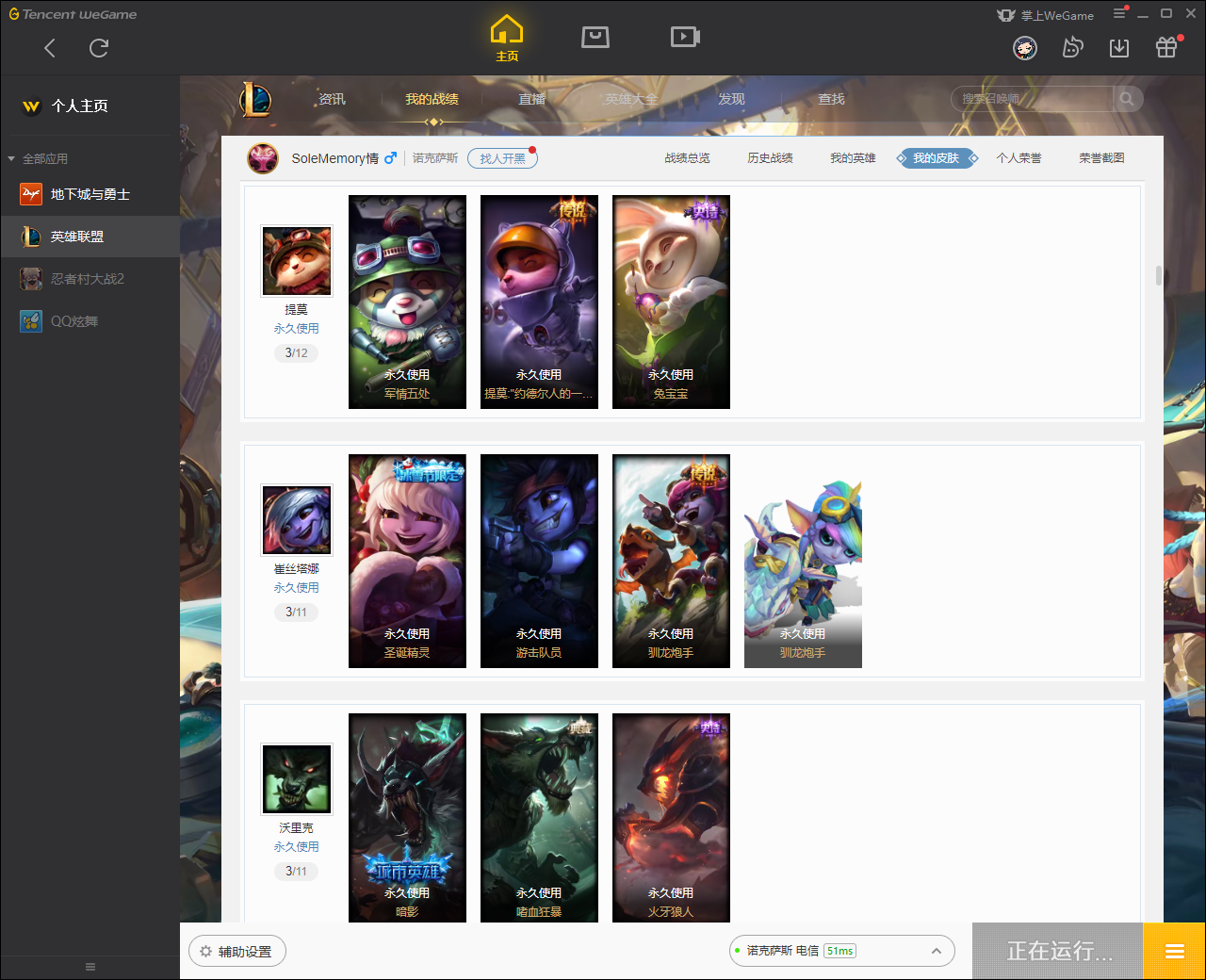The height and width of the screenshot is (980, 1206).
Task: Open the download manager icon
Action: [1119, 48]
